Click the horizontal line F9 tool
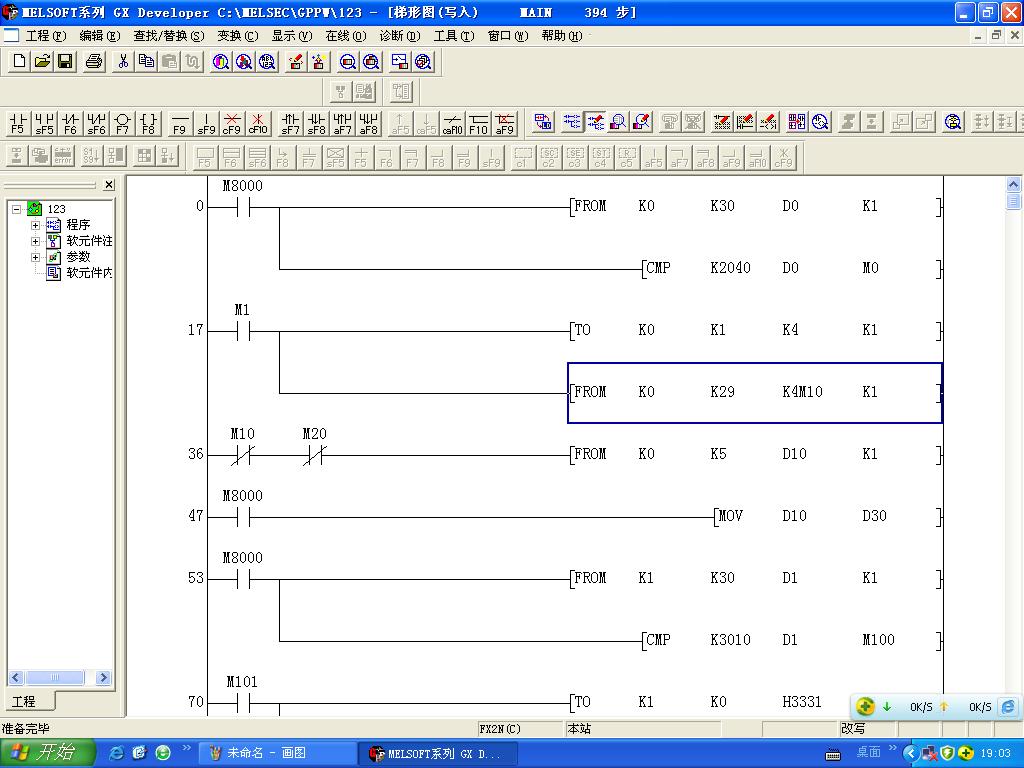Image resolution: width=1024 pixels, height=768 pixels. (x=180, y=123)
